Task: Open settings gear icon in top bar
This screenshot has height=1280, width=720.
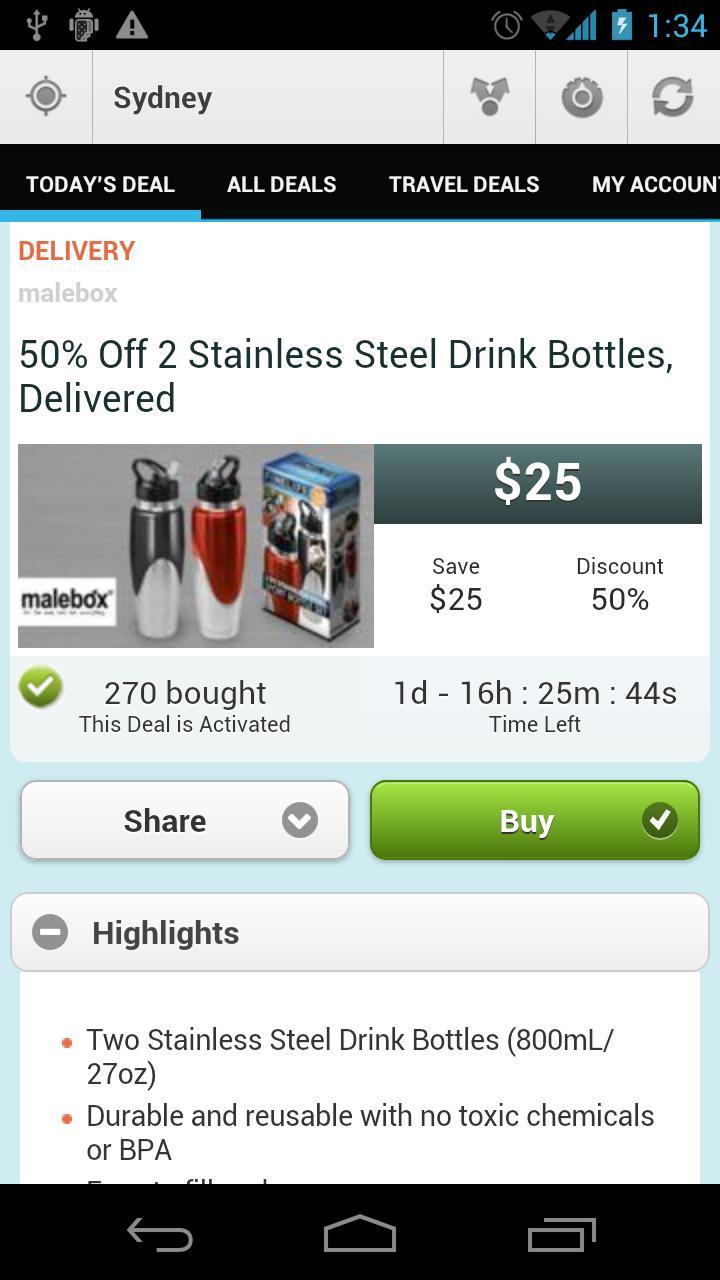Action: pyautogui.click(x=581, y=97)
